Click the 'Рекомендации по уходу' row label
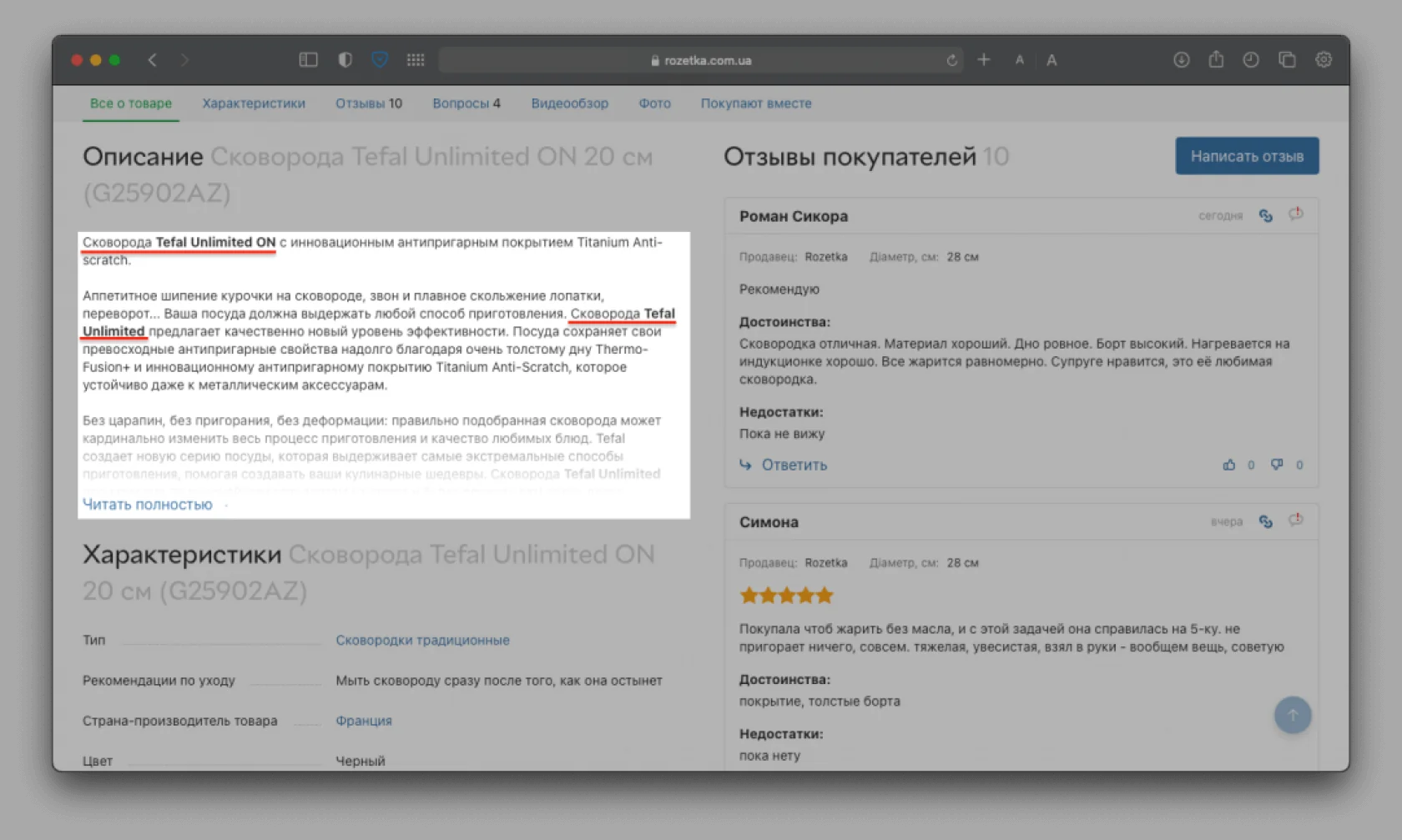This screenshot has width=1402, height=840. pos(159,681)
